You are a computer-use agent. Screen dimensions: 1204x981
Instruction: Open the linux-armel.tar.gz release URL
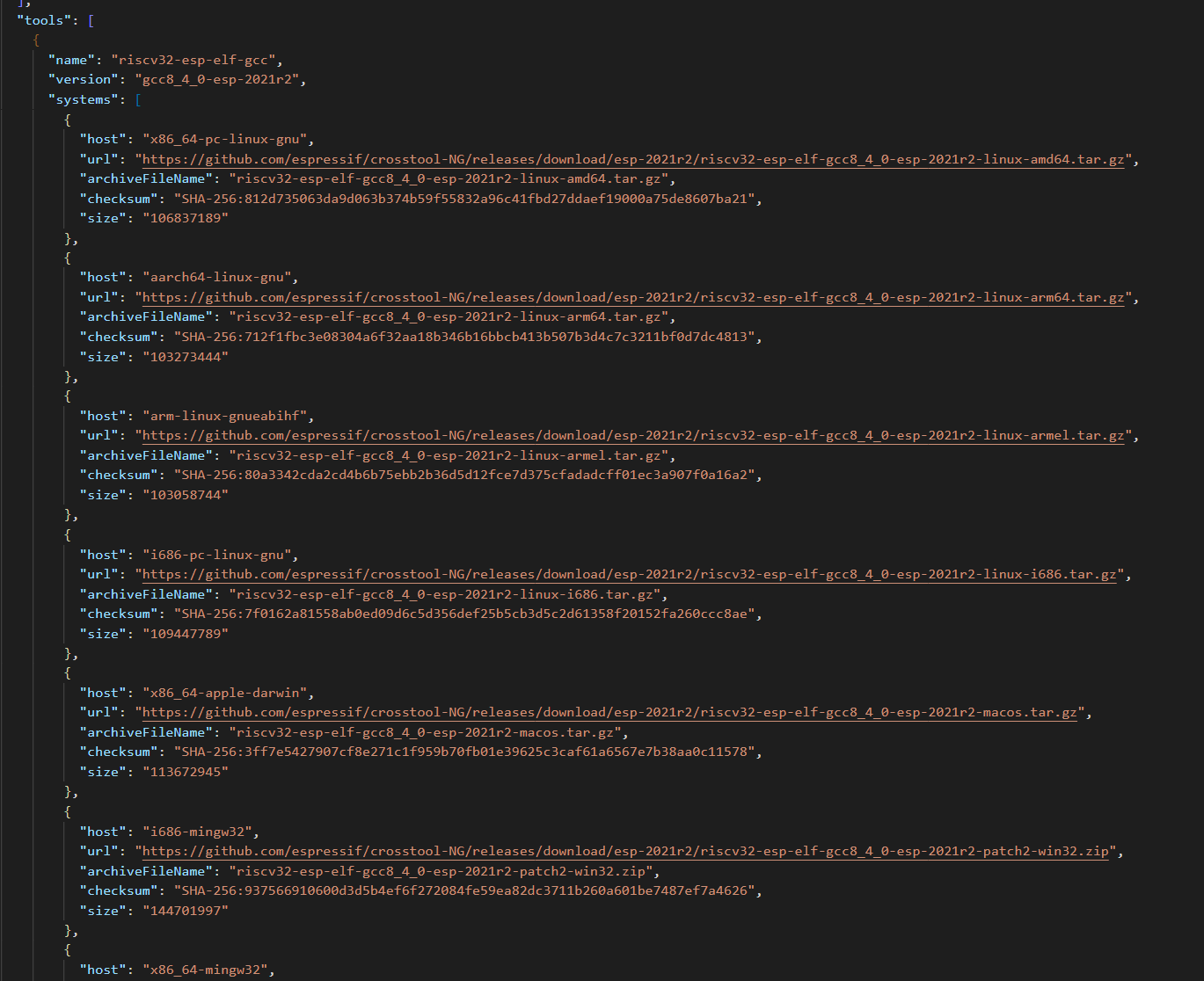pyautogui.click(x=633, y=435)
